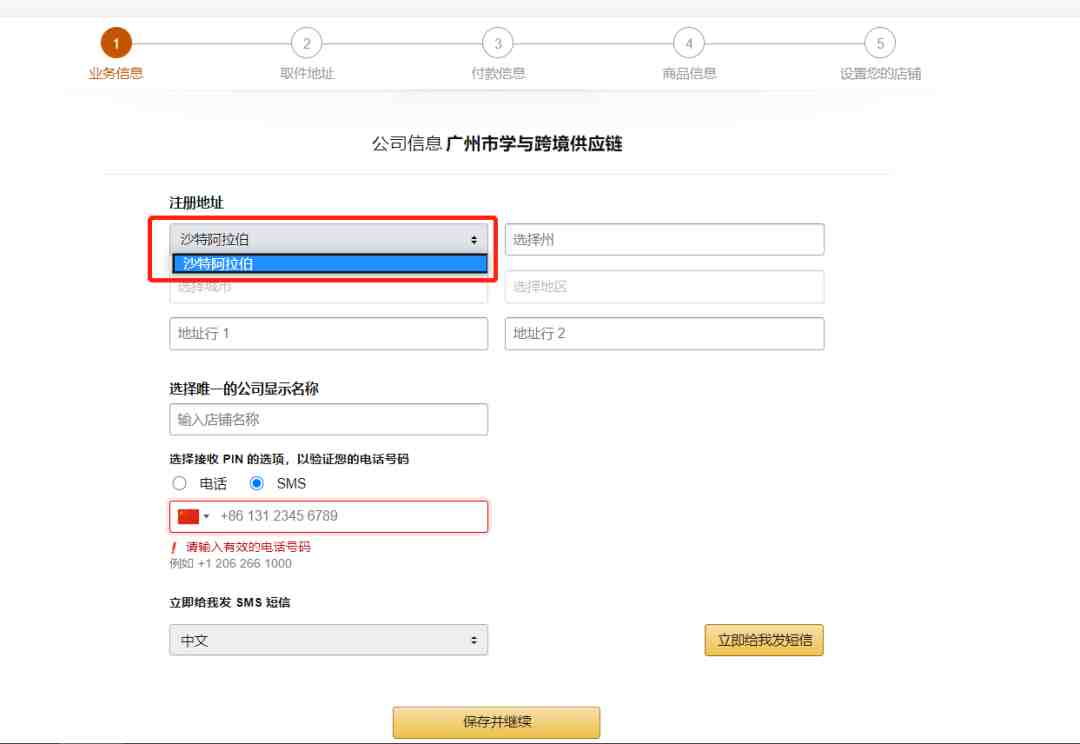Screen dimensions: 1080x744
Task: Open the 沙特阿拉伯 country dropdown
Action: tap(329, 239)
